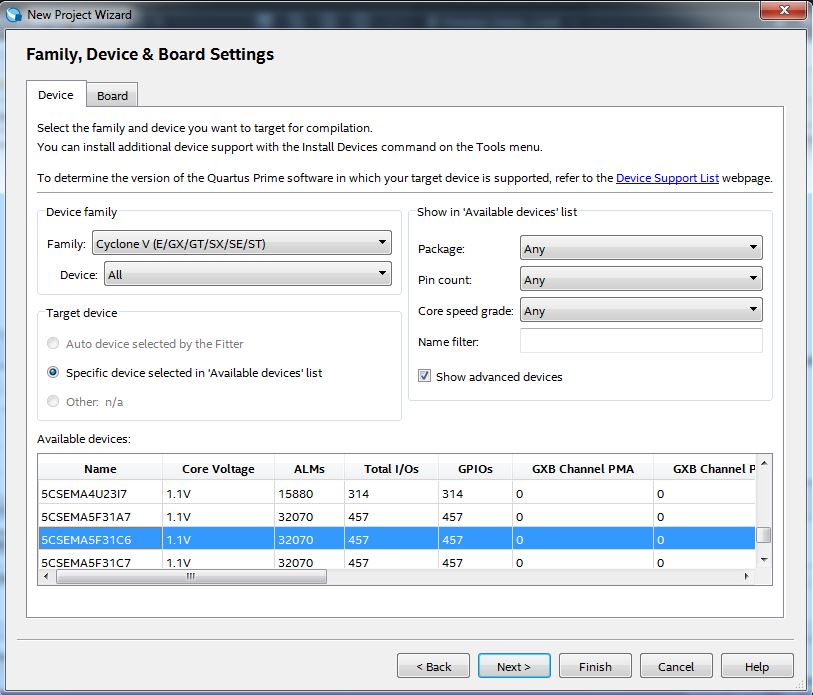Select Auto device selected by the Fitter

coord(53,343)
